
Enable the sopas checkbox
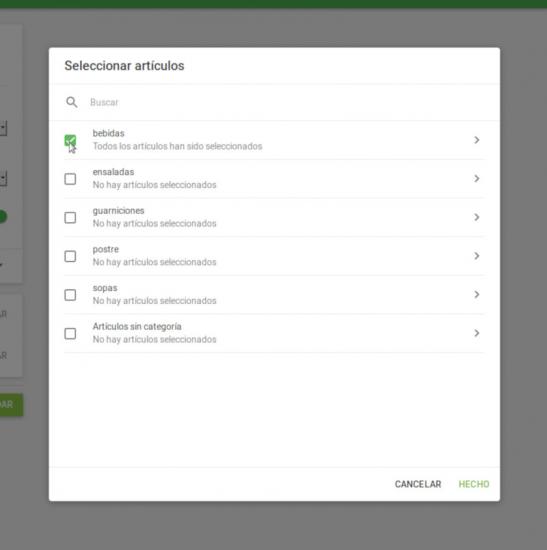[70, 295]
